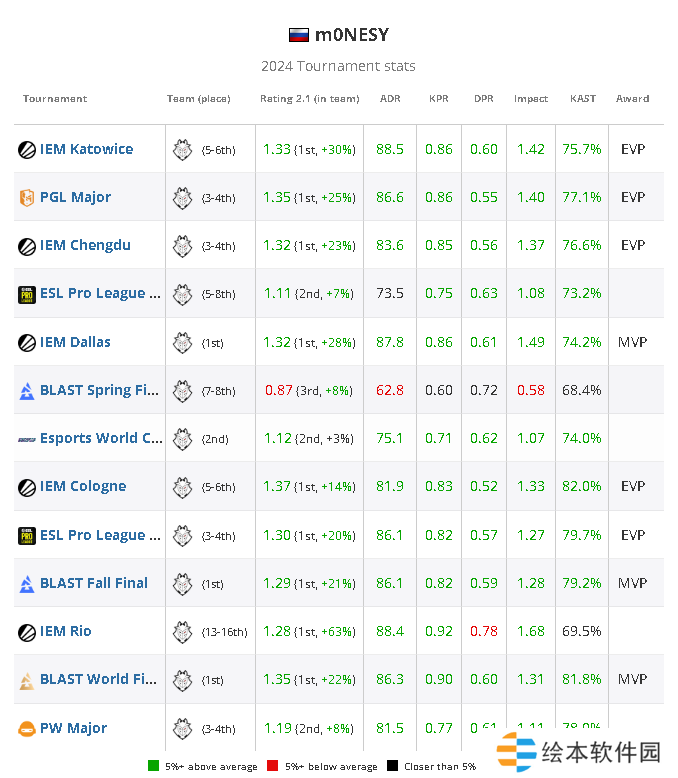Click the Award column header

coord(632,99)
